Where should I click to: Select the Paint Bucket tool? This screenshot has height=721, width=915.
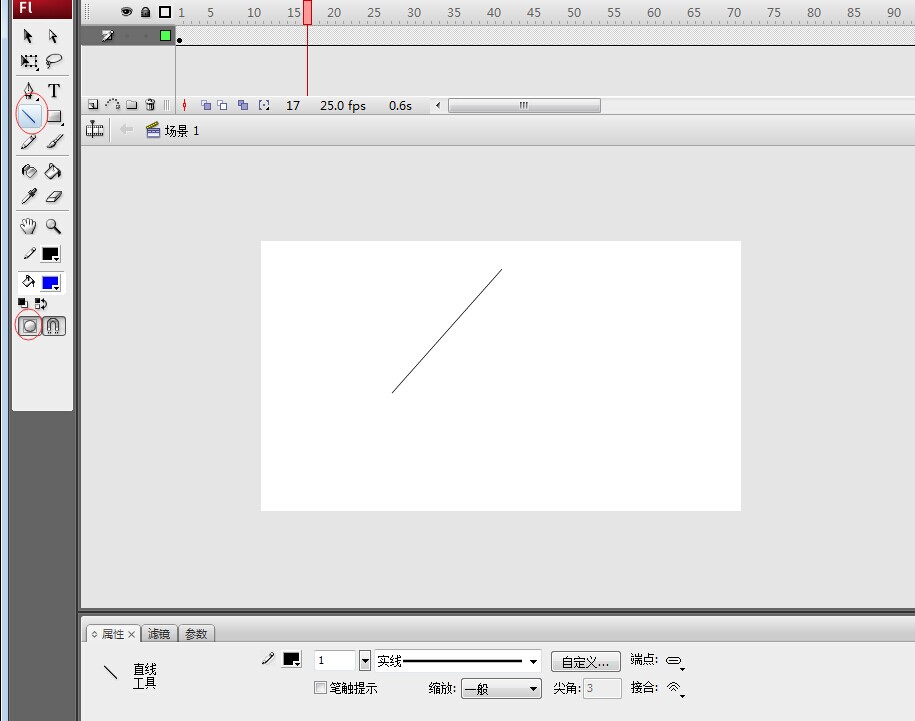[53, 171]
